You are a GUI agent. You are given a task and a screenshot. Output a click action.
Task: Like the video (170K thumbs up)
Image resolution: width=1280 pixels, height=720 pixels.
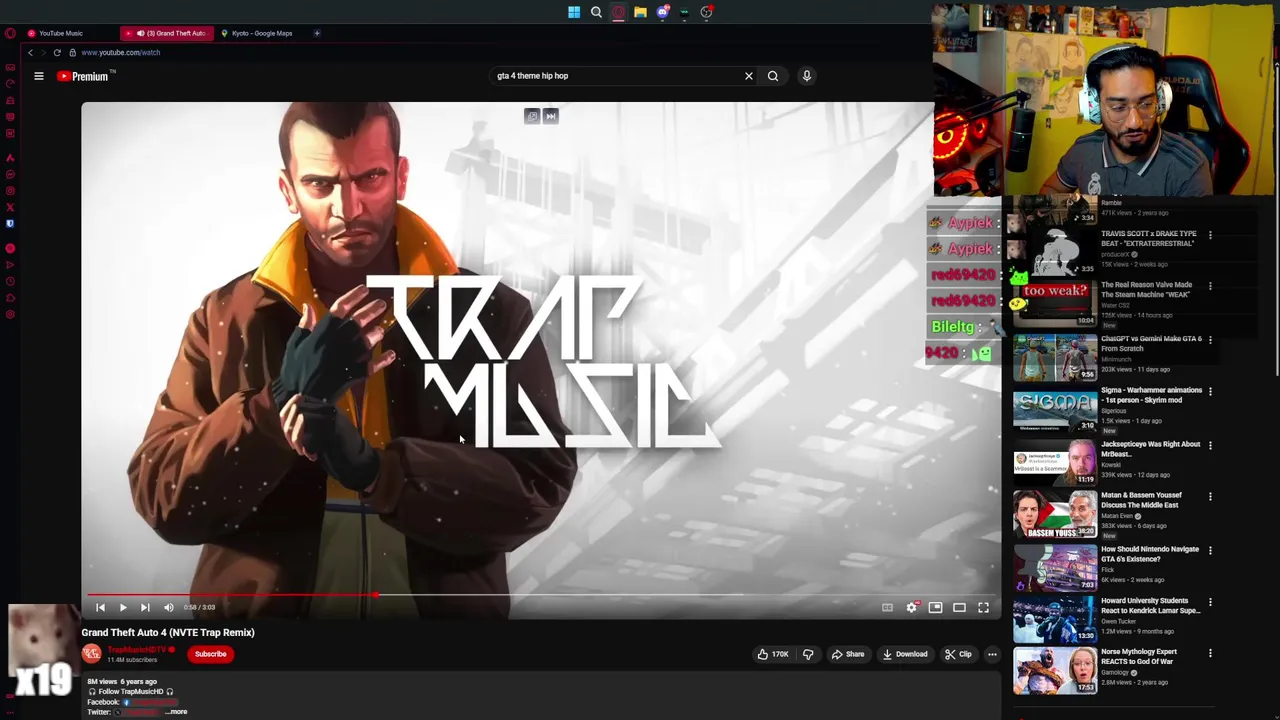point(772,654)
